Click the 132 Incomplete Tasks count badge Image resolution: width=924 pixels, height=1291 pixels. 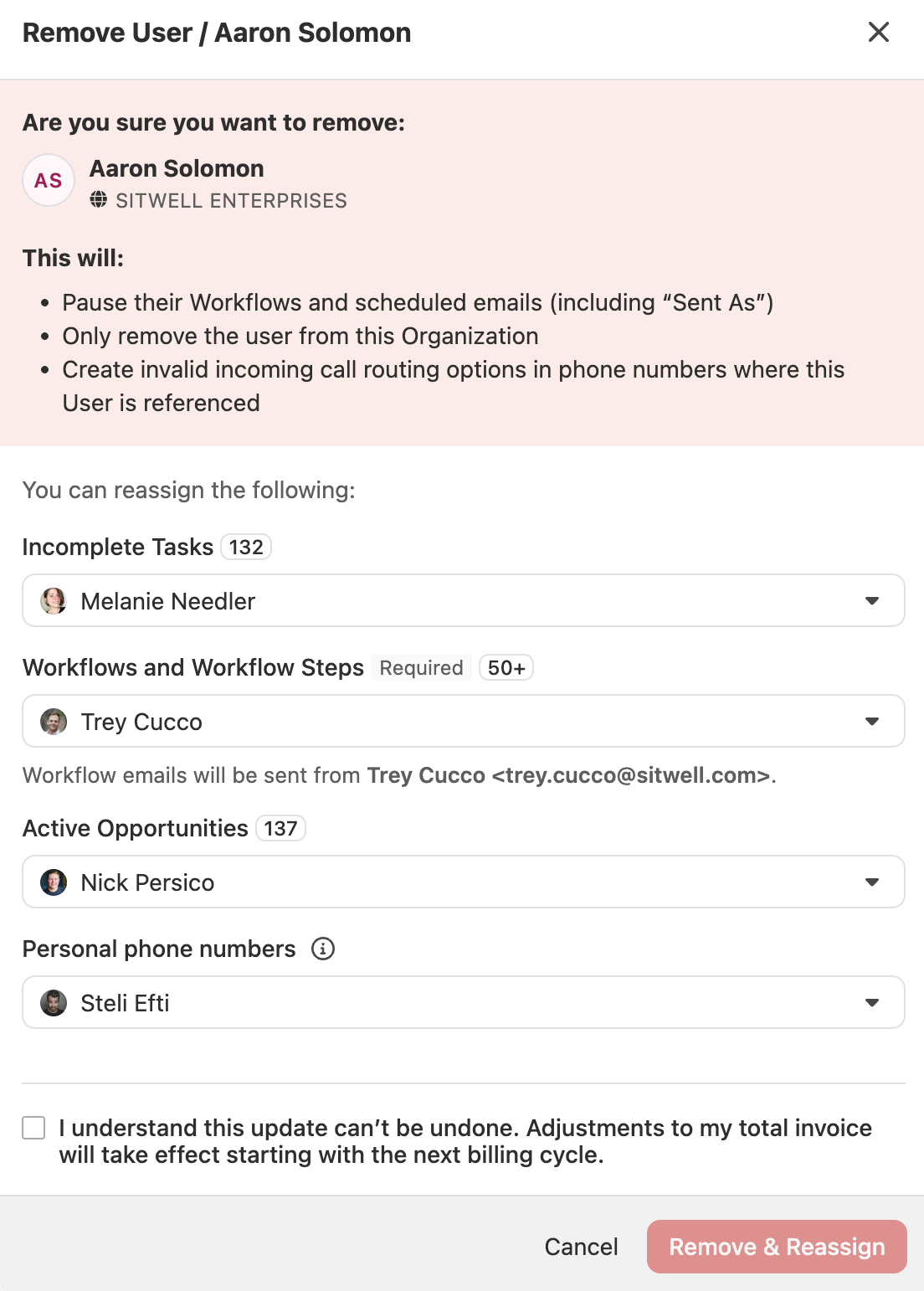(x=246, y=547)
